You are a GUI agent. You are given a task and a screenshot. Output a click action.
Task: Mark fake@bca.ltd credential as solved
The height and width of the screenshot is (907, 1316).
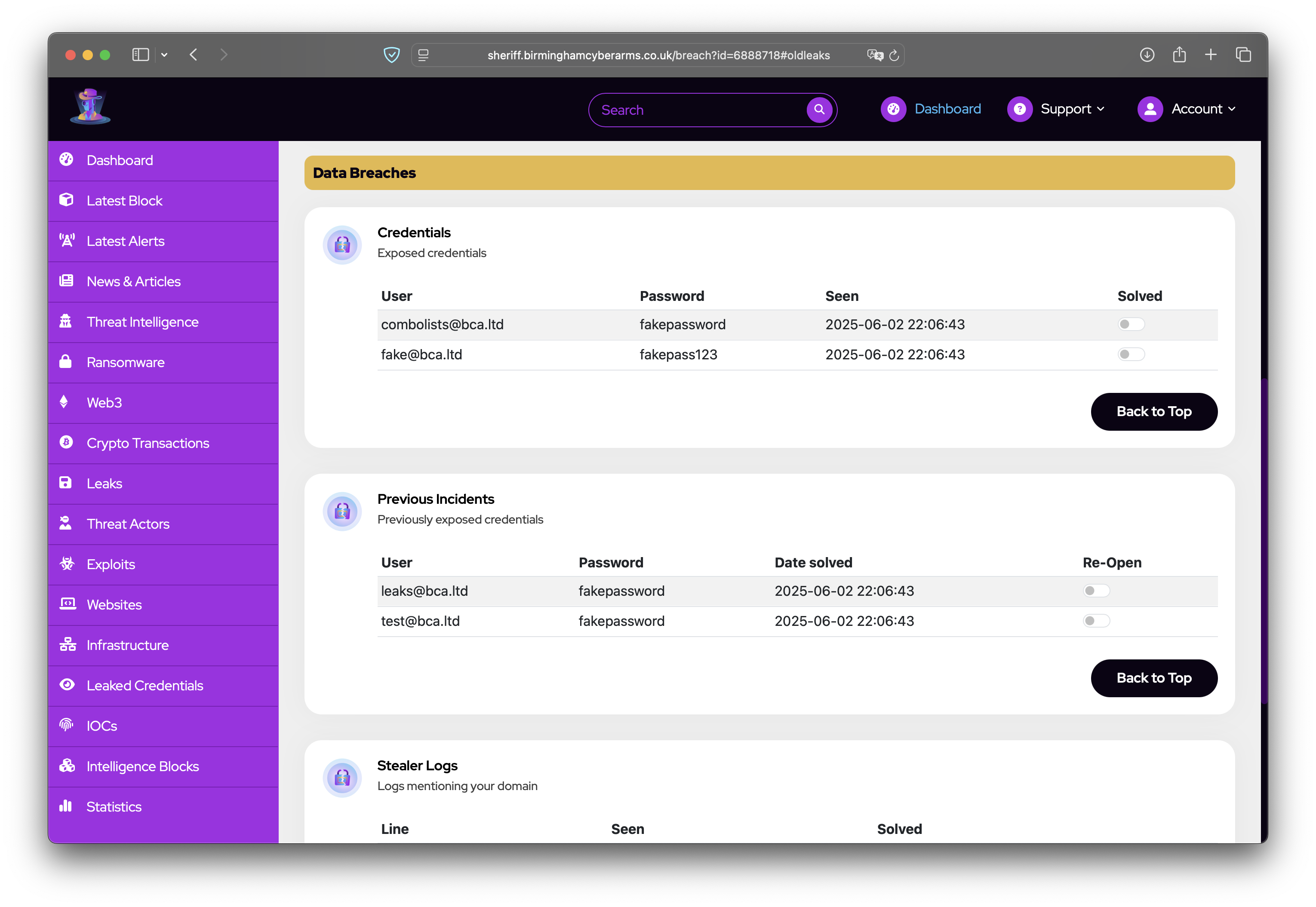coord(1130,355)
